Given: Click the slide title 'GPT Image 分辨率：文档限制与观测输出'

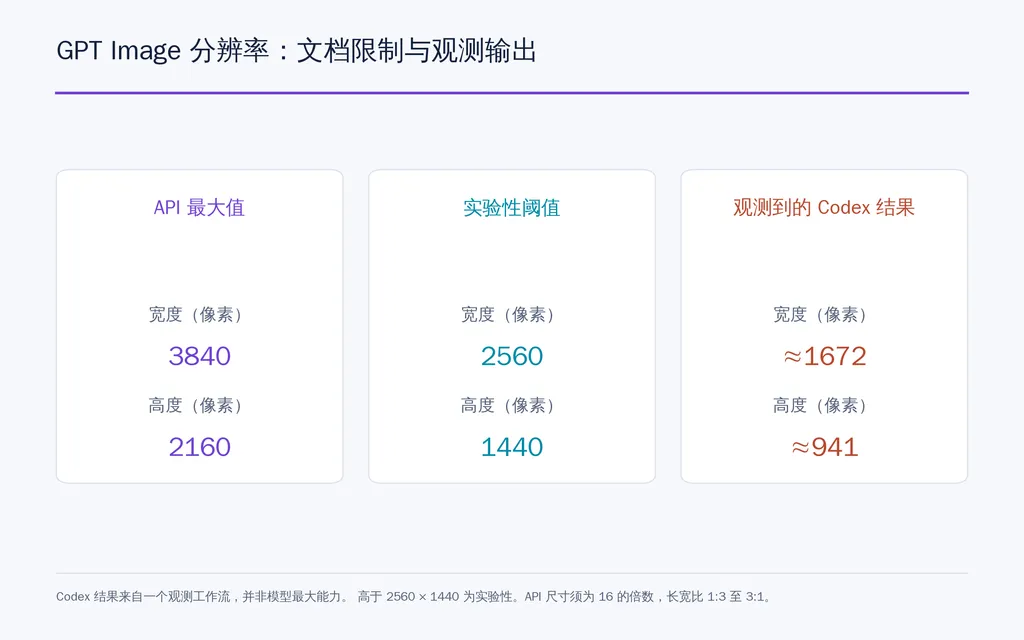Looking at the screenshot, I should click(x=296, y=51).
